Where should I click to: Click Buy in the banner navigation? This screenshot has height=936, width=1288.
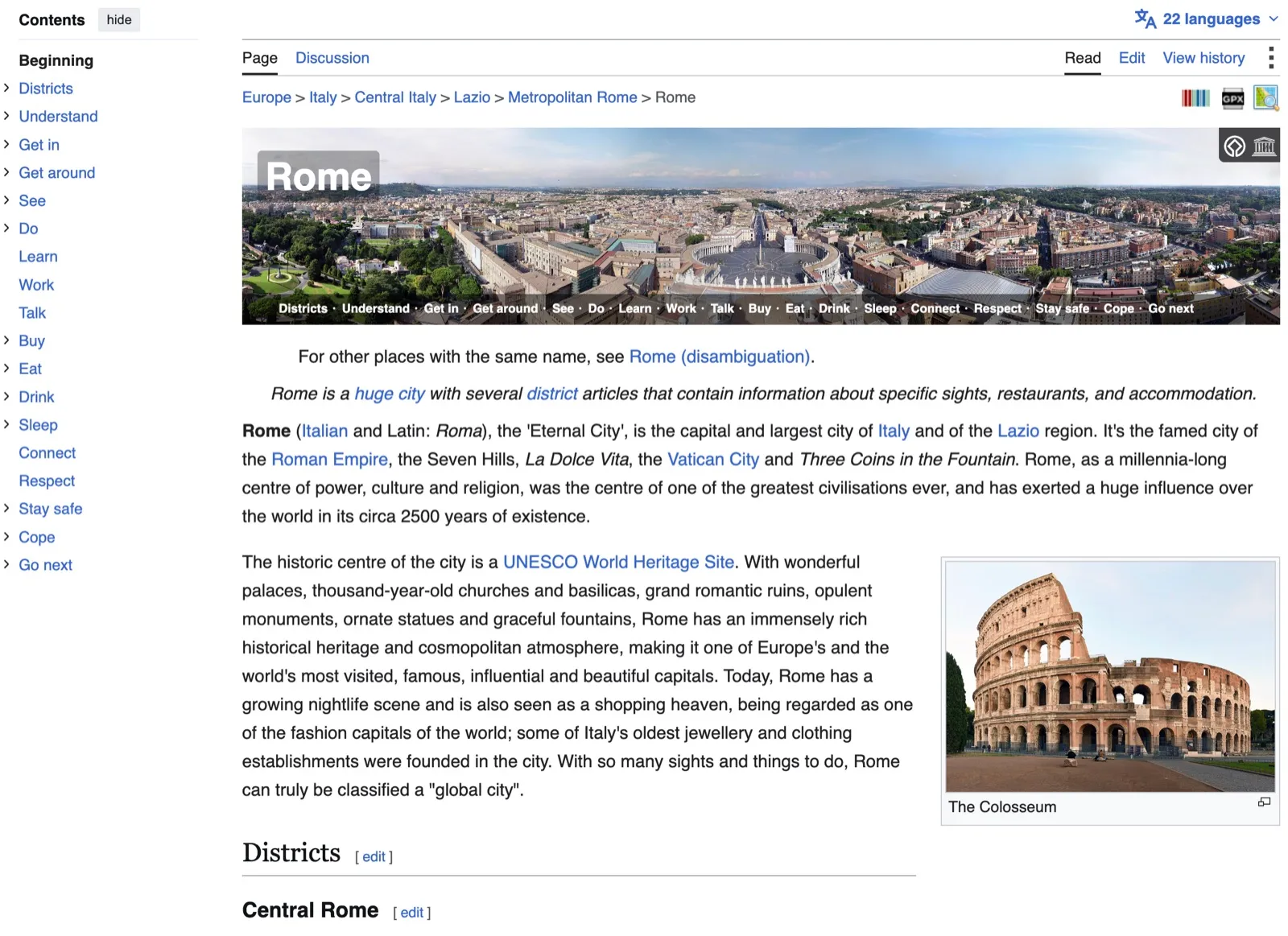[759, 308]
